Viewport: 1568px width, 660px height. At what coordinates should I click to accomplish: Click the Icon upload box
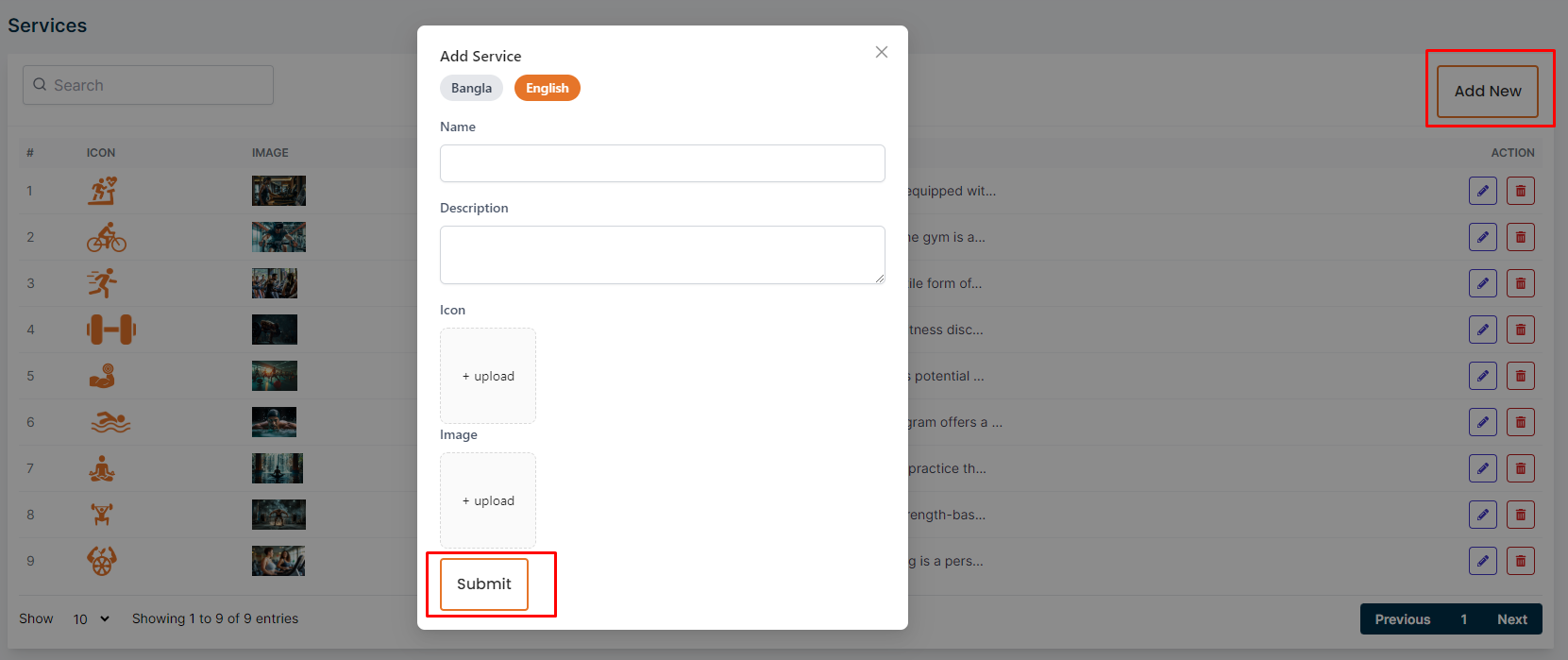coord(488,376)
